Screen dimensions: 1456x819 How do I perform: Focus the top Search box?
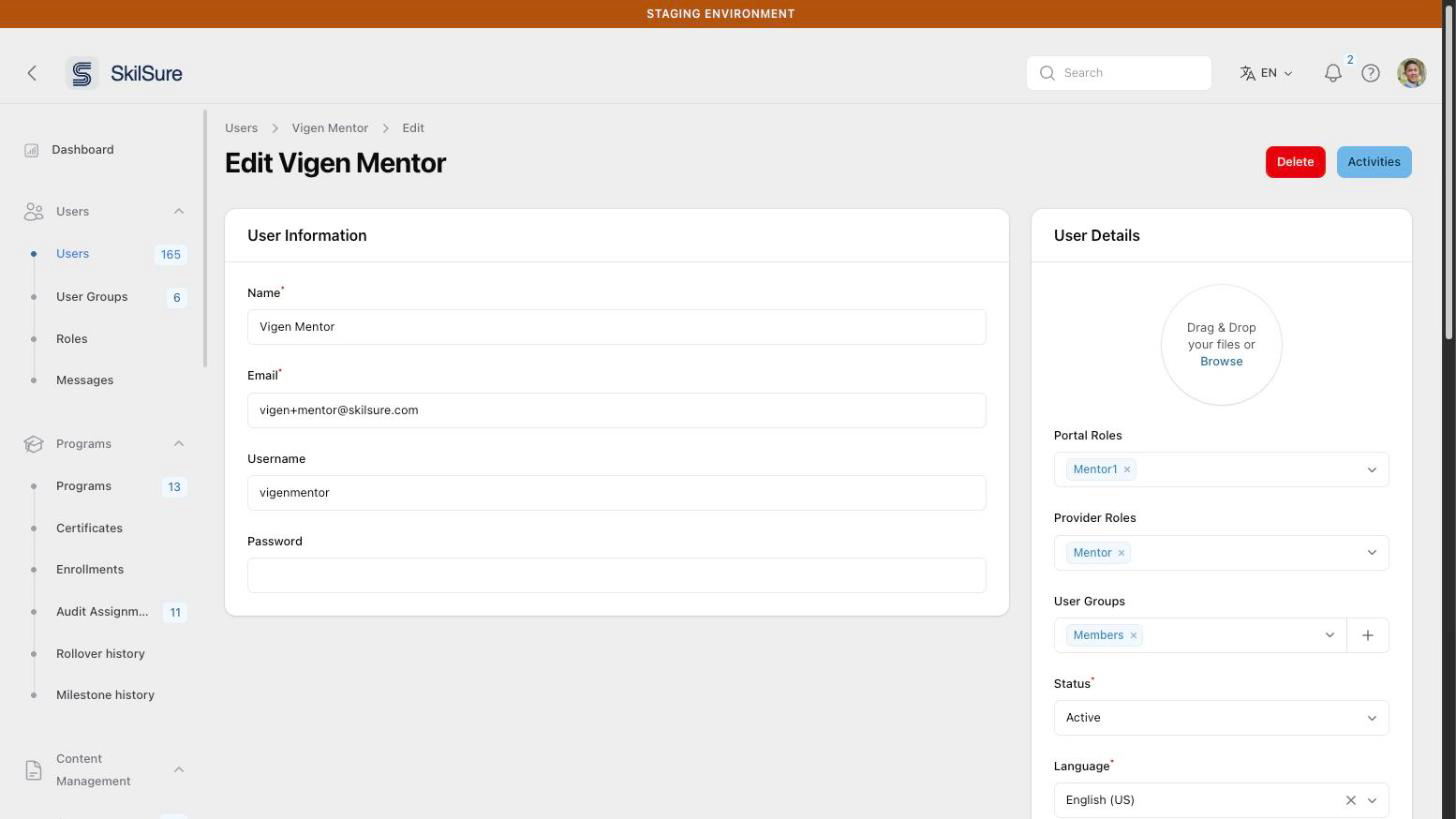point(1118,73)
